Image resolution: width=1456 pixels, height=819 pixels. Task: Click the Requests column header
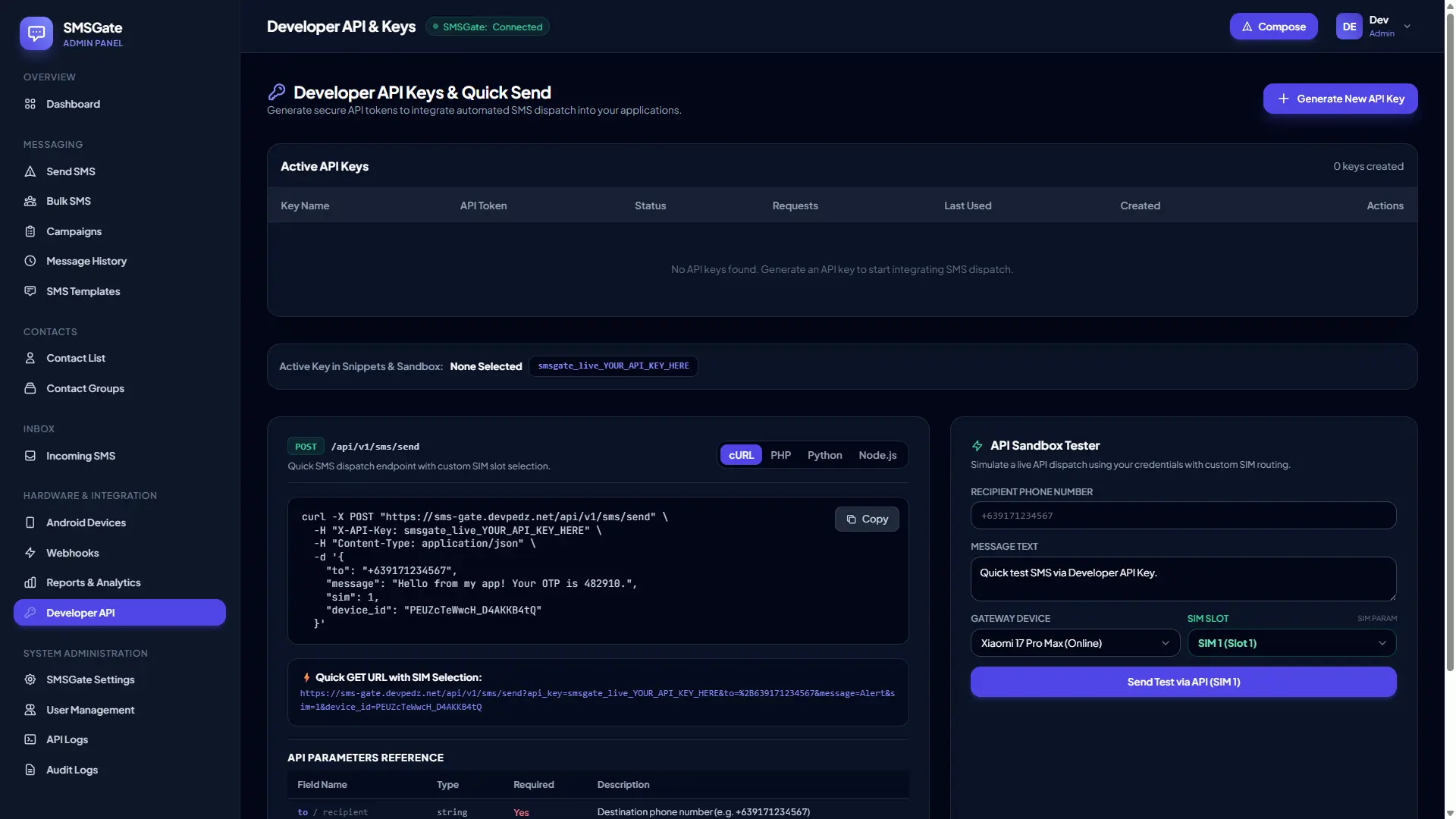[795, 206]
